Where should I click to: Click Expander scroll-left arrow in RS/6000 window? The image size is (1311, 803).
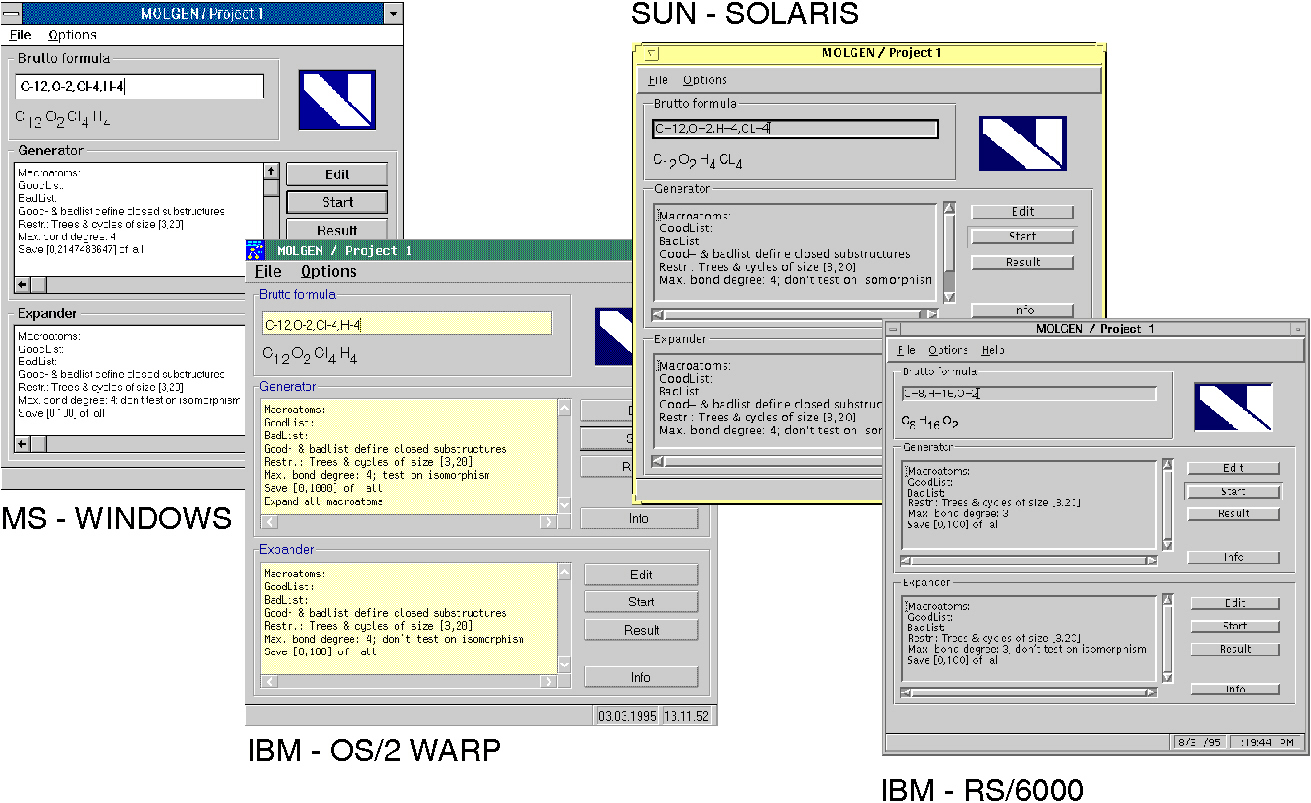pyautogui.click(x=906, y=692)
